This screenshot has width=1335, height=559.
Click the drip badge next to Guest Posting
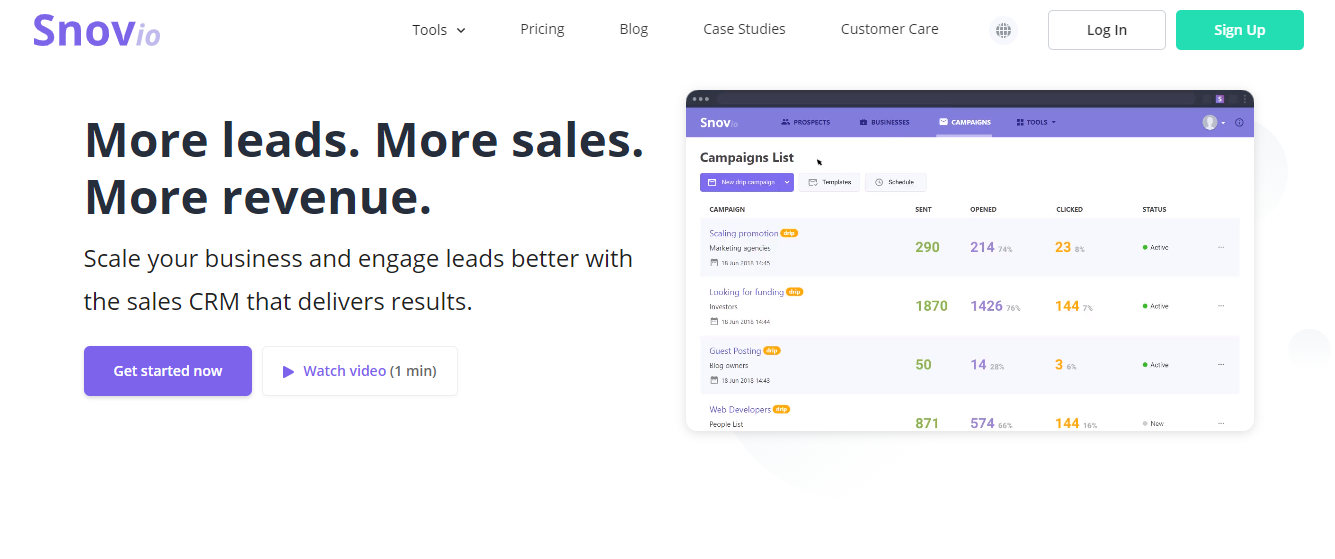772,351
